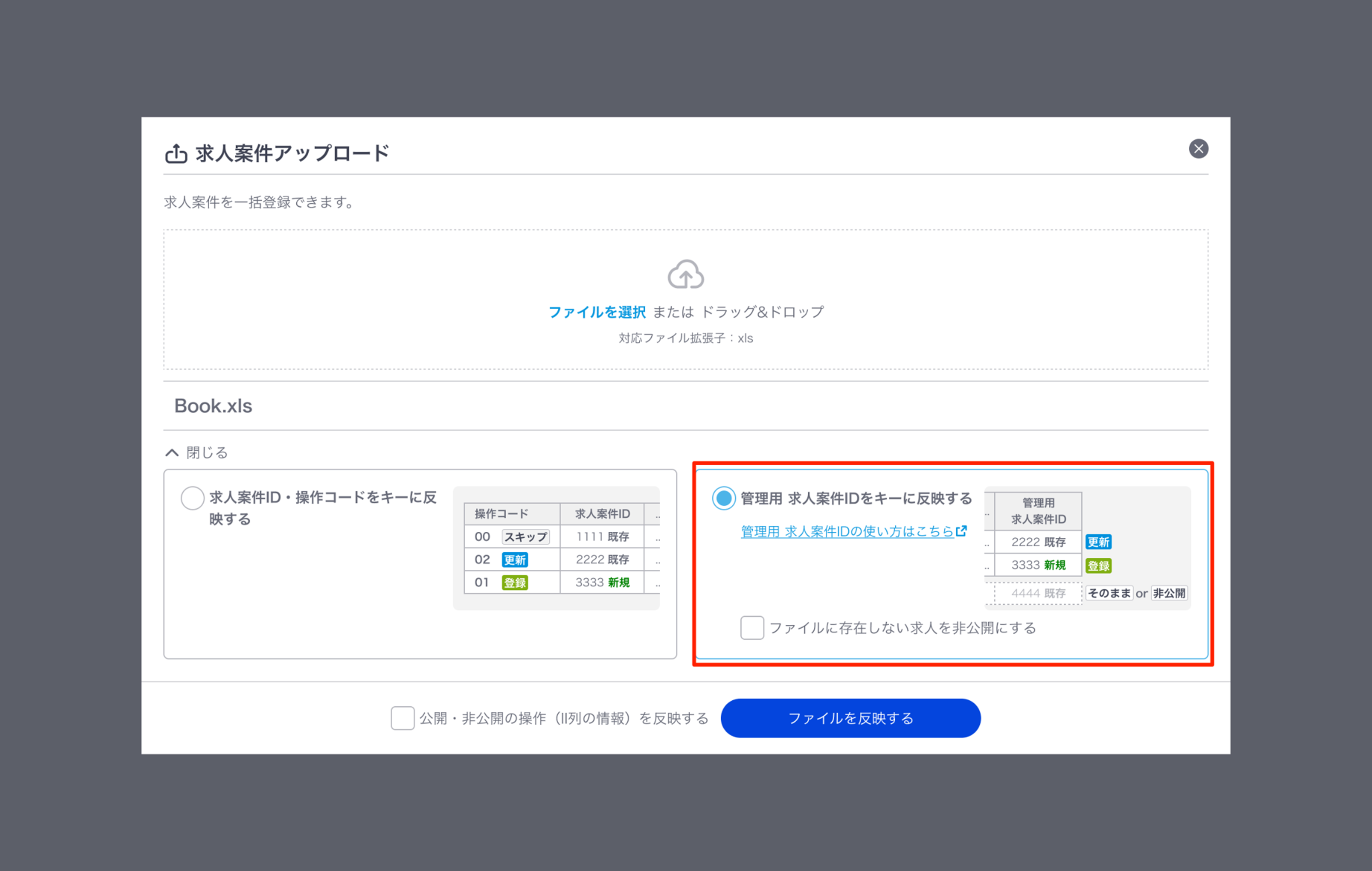Click the blue 更新 badge in 操作コード table
This screenshot has width=1372, height=871.
[514, 560]
